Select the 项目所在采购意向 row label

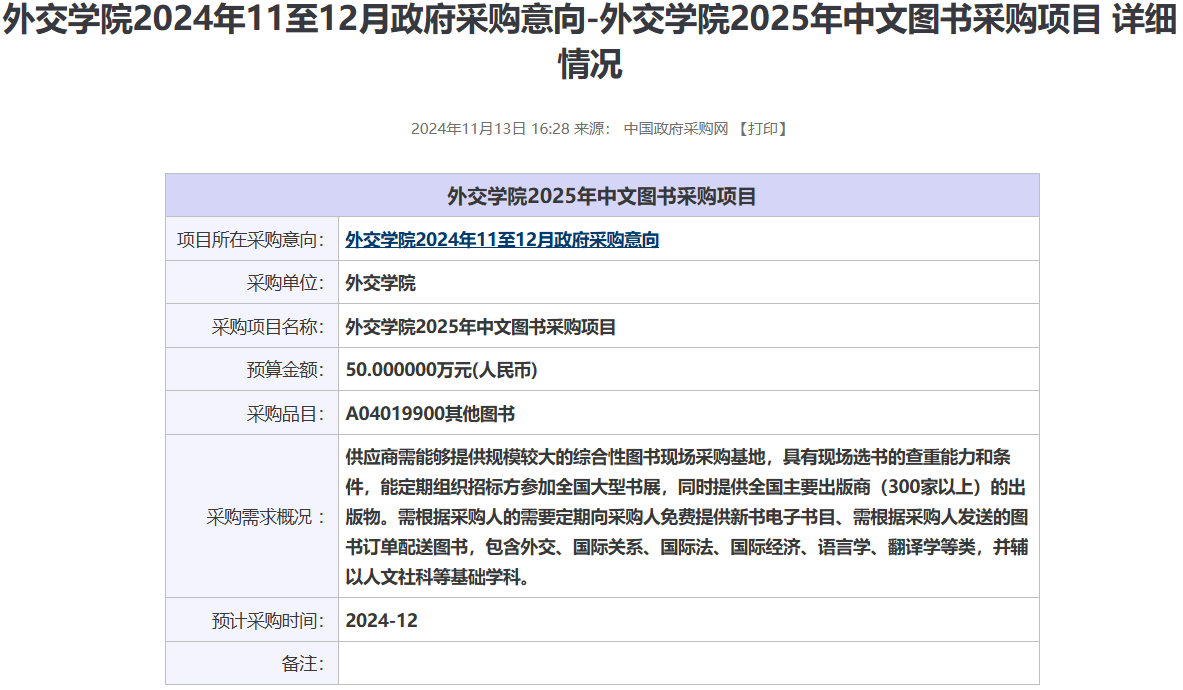point(251,240)
